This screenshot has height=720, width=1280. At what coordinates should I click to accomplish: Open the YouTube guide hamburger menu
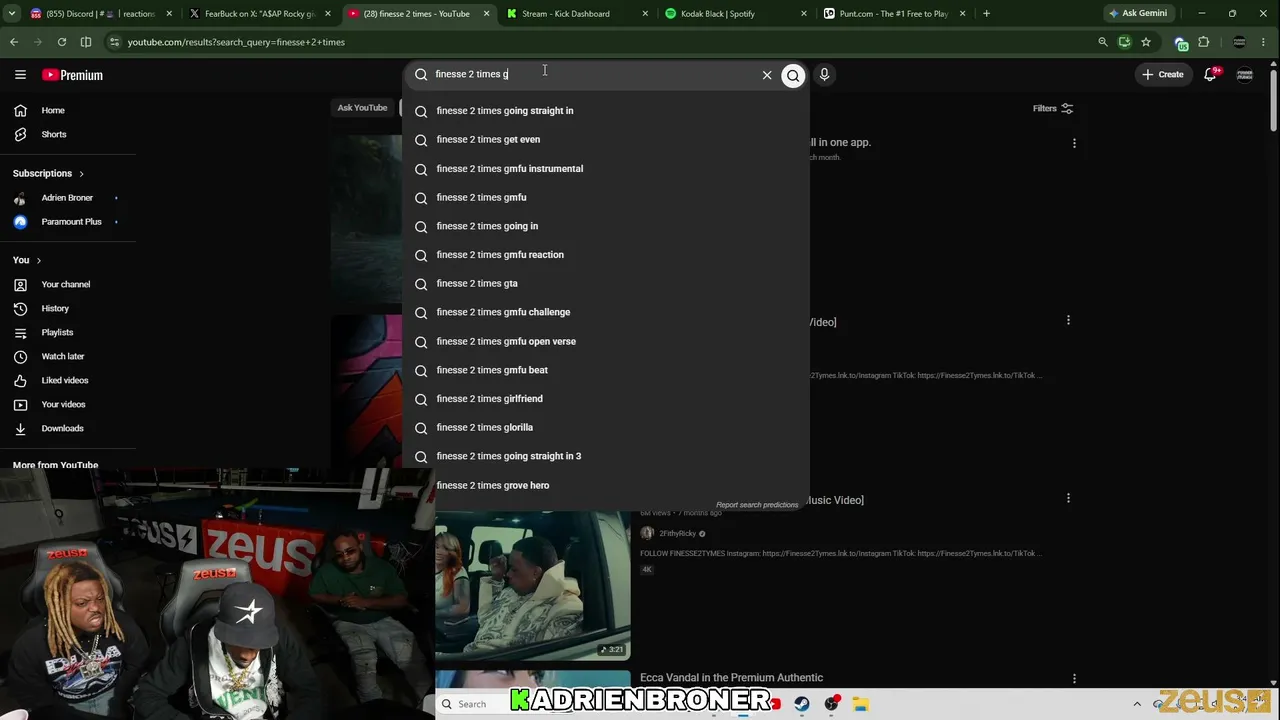pyautogui.click(x=20, y=75)
